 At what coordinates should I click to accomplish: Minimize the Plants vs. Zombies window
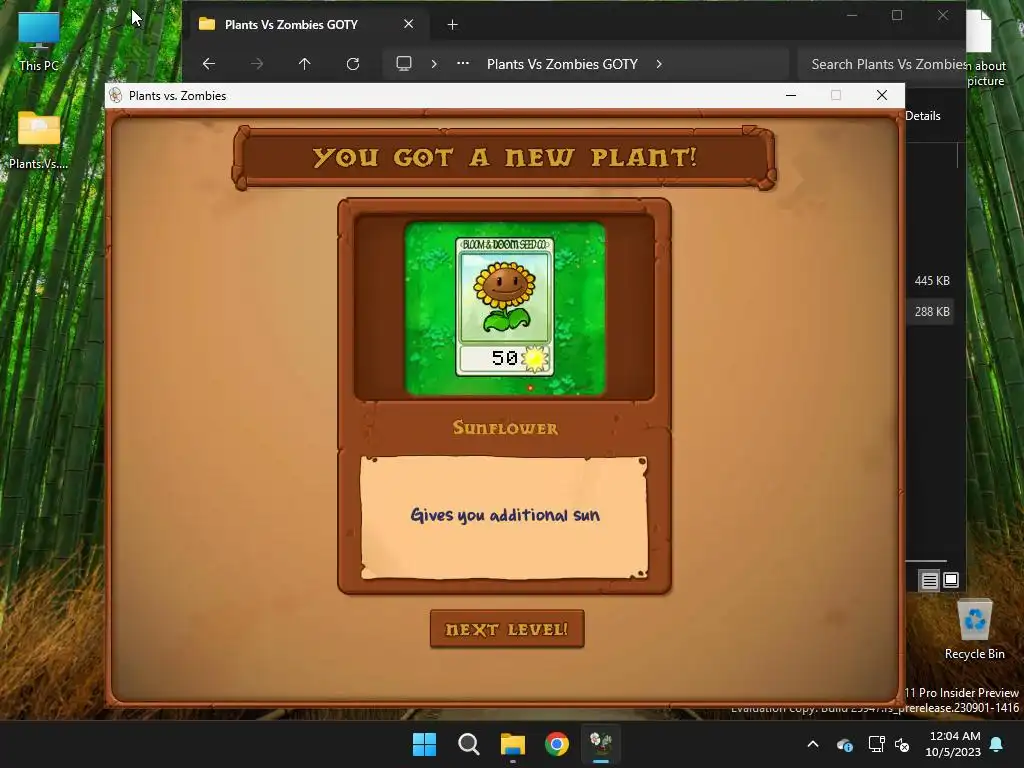coord(791,95)
